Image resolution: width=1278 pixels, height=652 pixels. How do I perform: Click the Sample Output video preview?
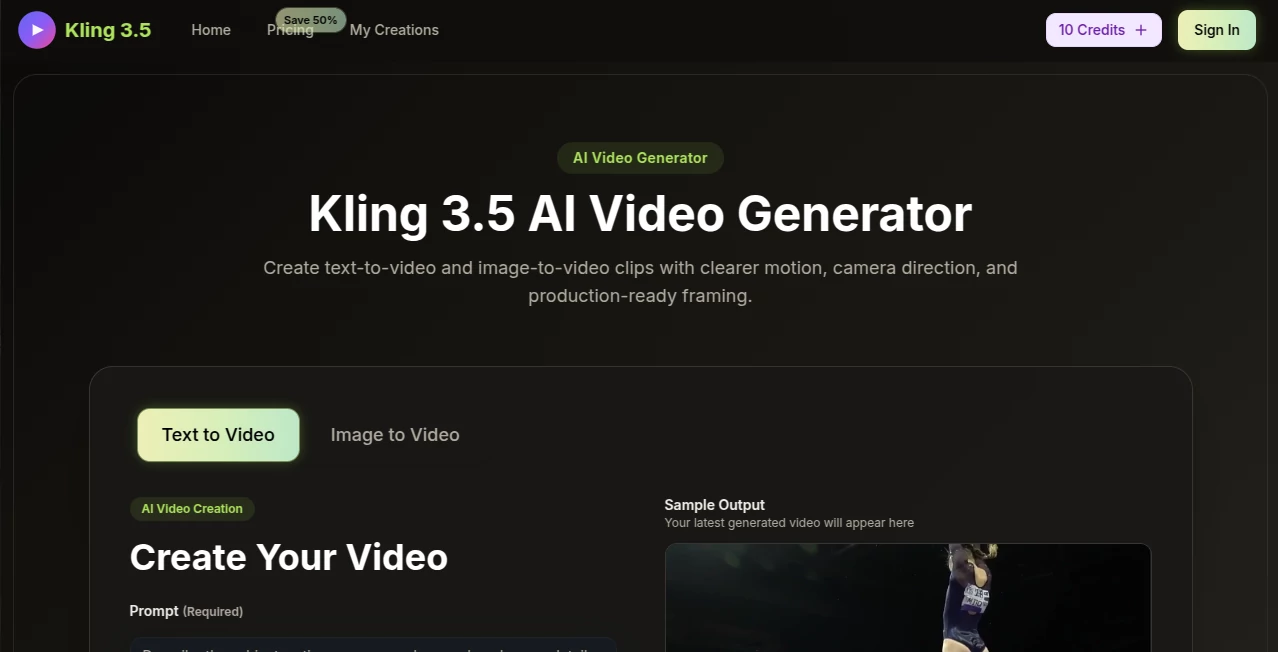908,598
